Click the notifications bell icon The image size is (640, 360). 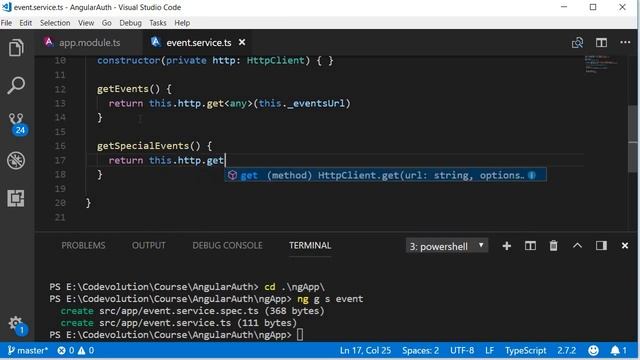click(x=618, y=351)
